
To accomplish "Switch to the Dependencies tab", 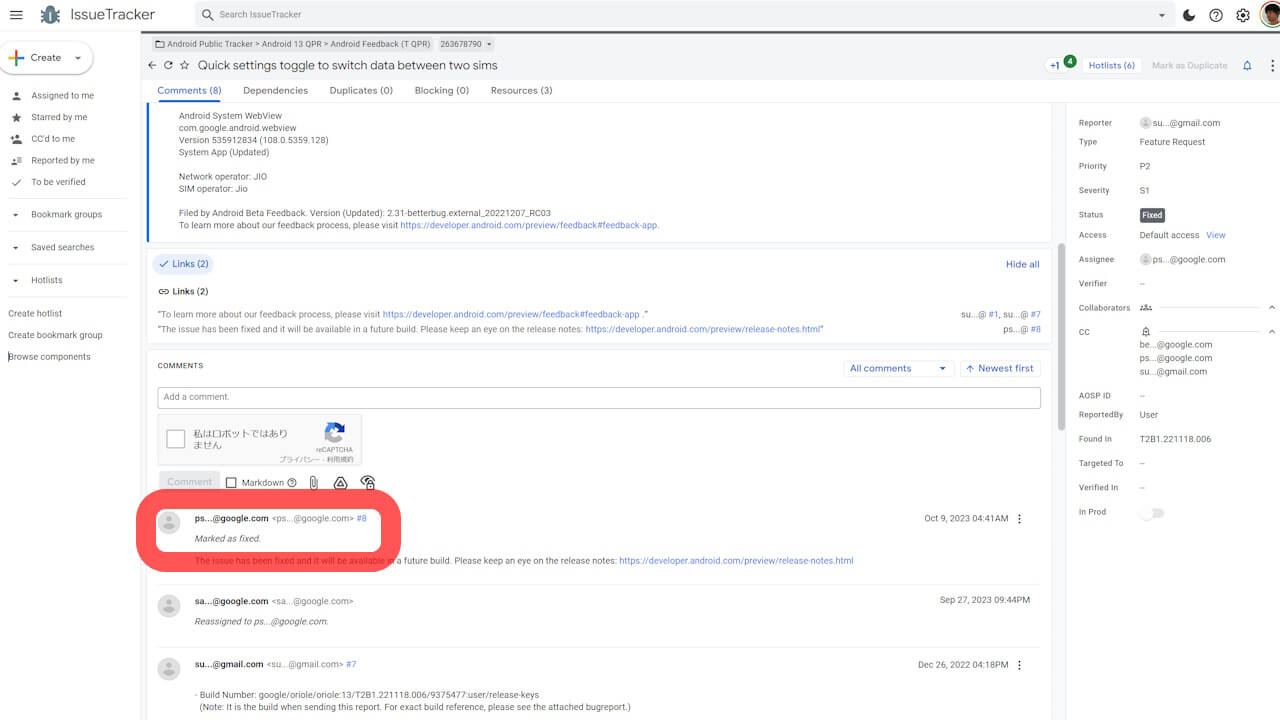I will pyautogui.click(x=275, y=91).
